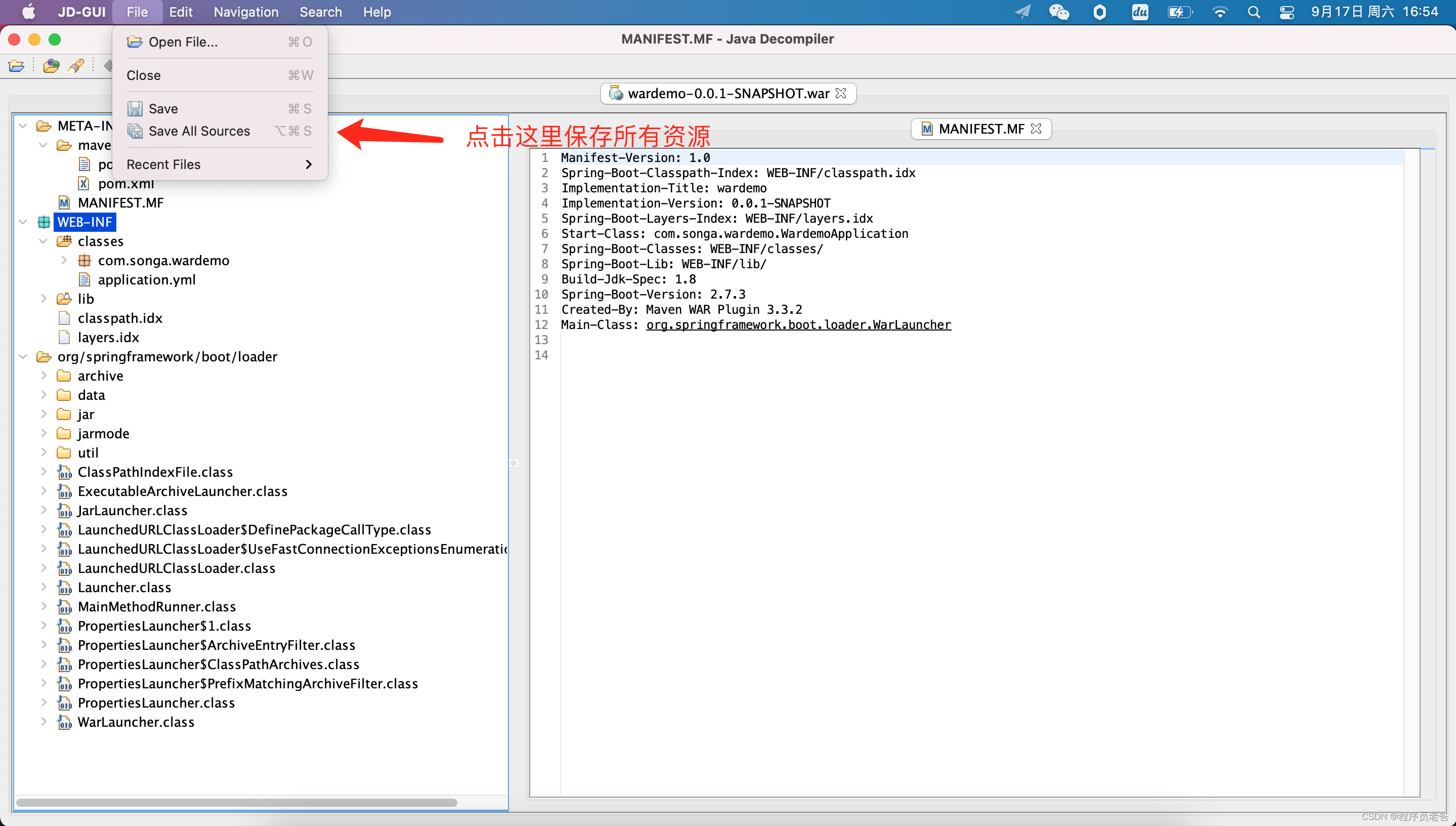Click the battery status icon
This screenshot has height=826, width=1456.
point(1180,12)
